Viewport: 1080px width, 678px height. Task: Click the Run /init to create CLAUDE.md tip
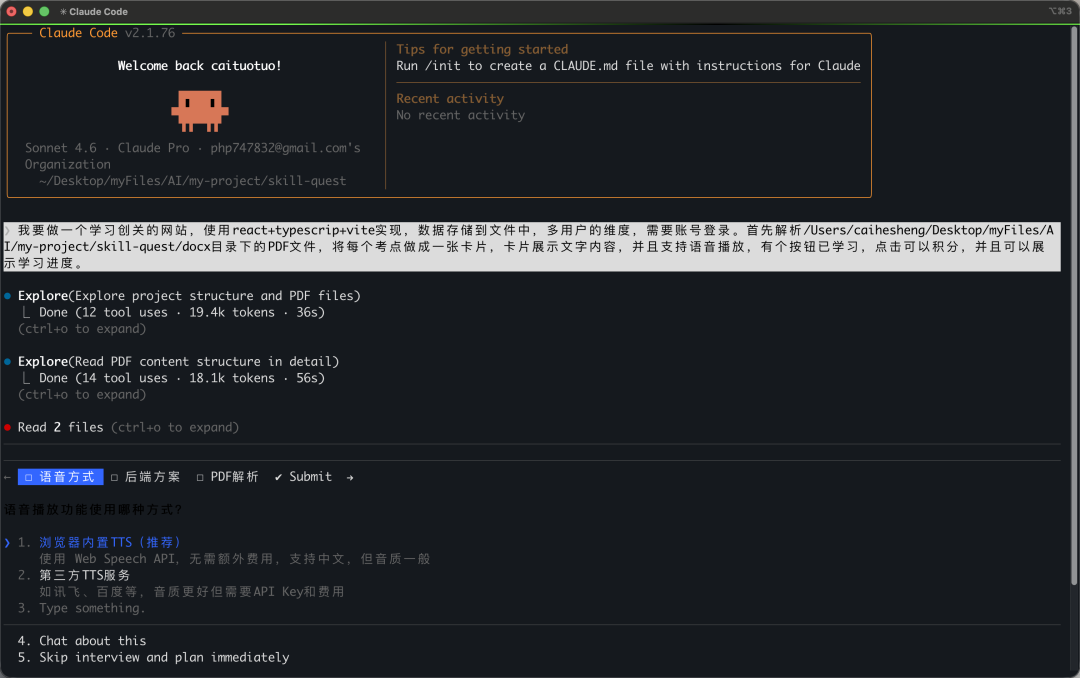(628, 66)
